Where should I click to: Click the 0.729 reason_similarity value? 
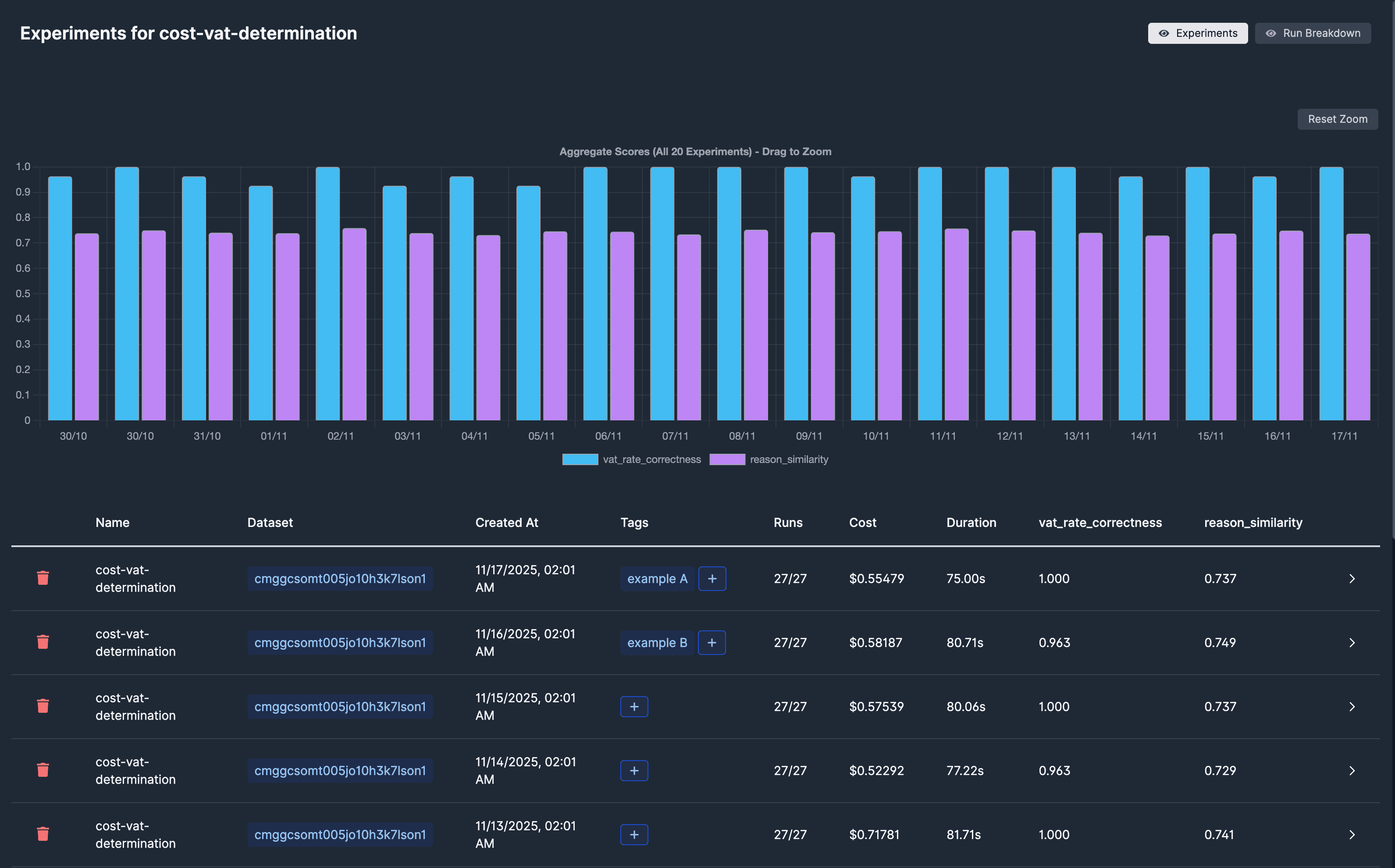tap(1220, 770)
